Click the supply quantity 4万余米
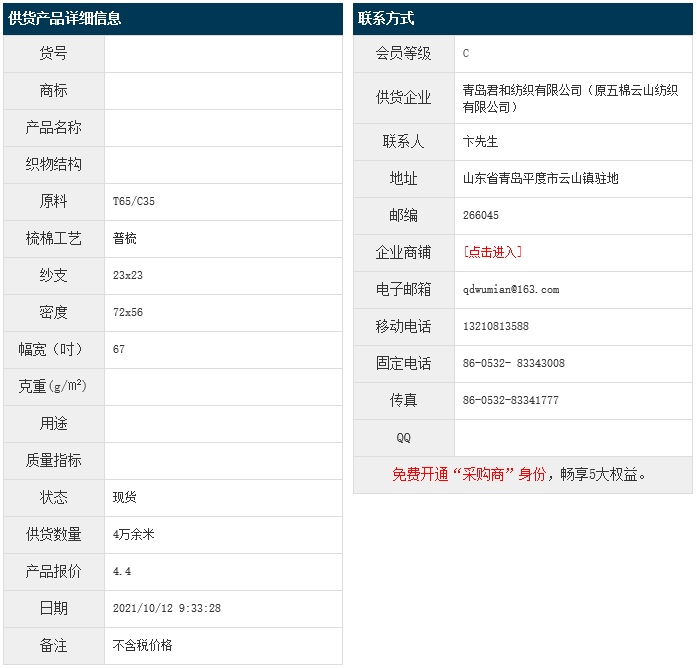This screenshot has height=669, width=697. click(x=134, y=534)
